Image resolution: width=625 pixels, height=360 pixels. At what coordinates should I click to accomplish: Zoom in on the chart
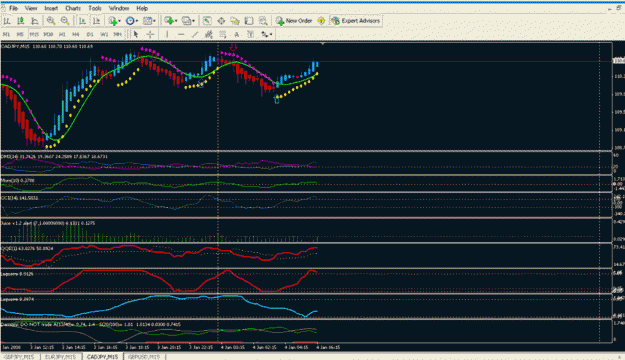tap(51, 21)
